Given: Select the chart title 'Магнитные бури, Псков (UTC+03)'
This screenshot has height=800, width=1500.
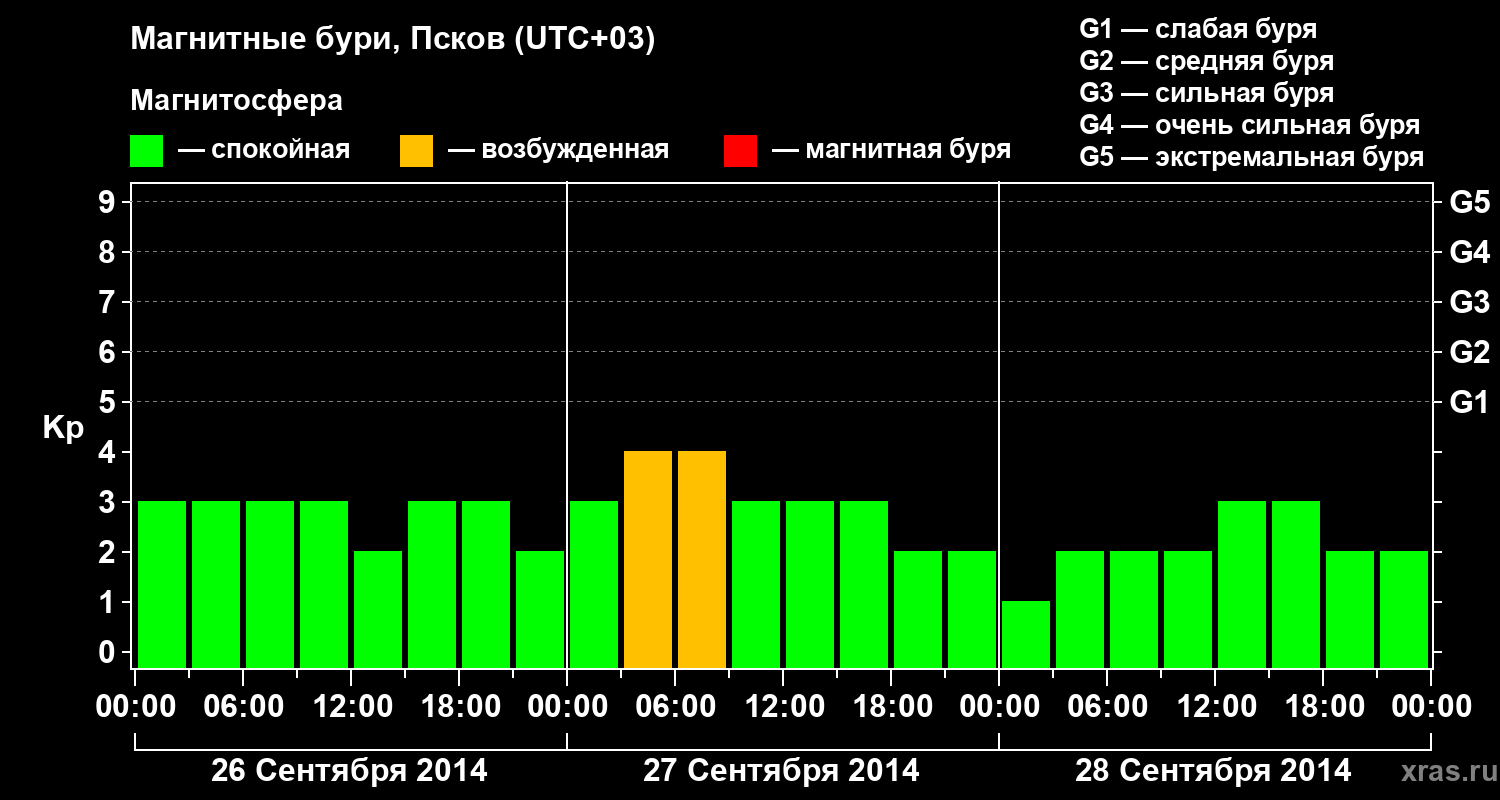Looking at the screenshot, I should pos(393,40).
